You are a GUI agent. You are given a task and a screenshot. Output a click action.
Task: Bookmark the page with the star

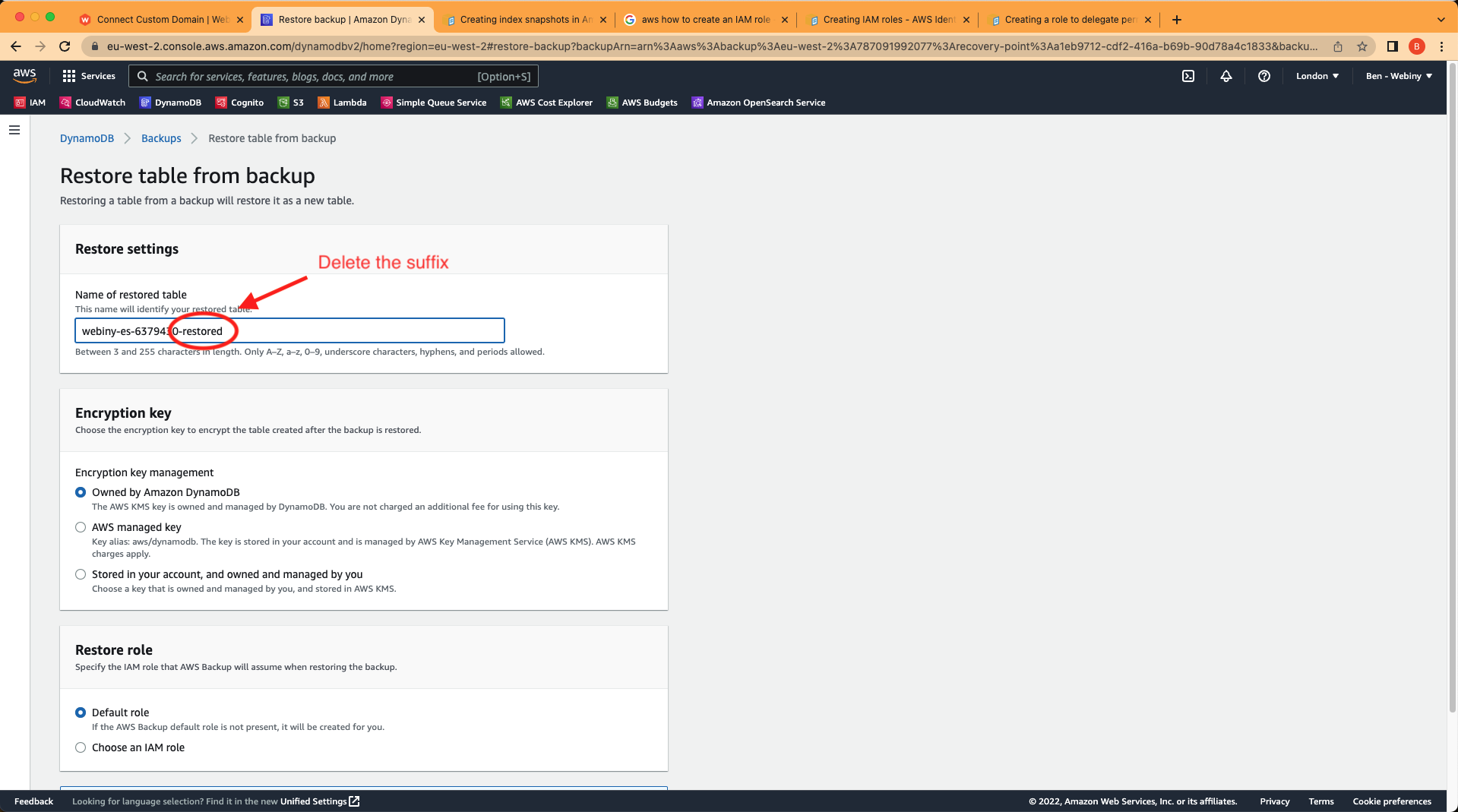[x=1361, y=46]
